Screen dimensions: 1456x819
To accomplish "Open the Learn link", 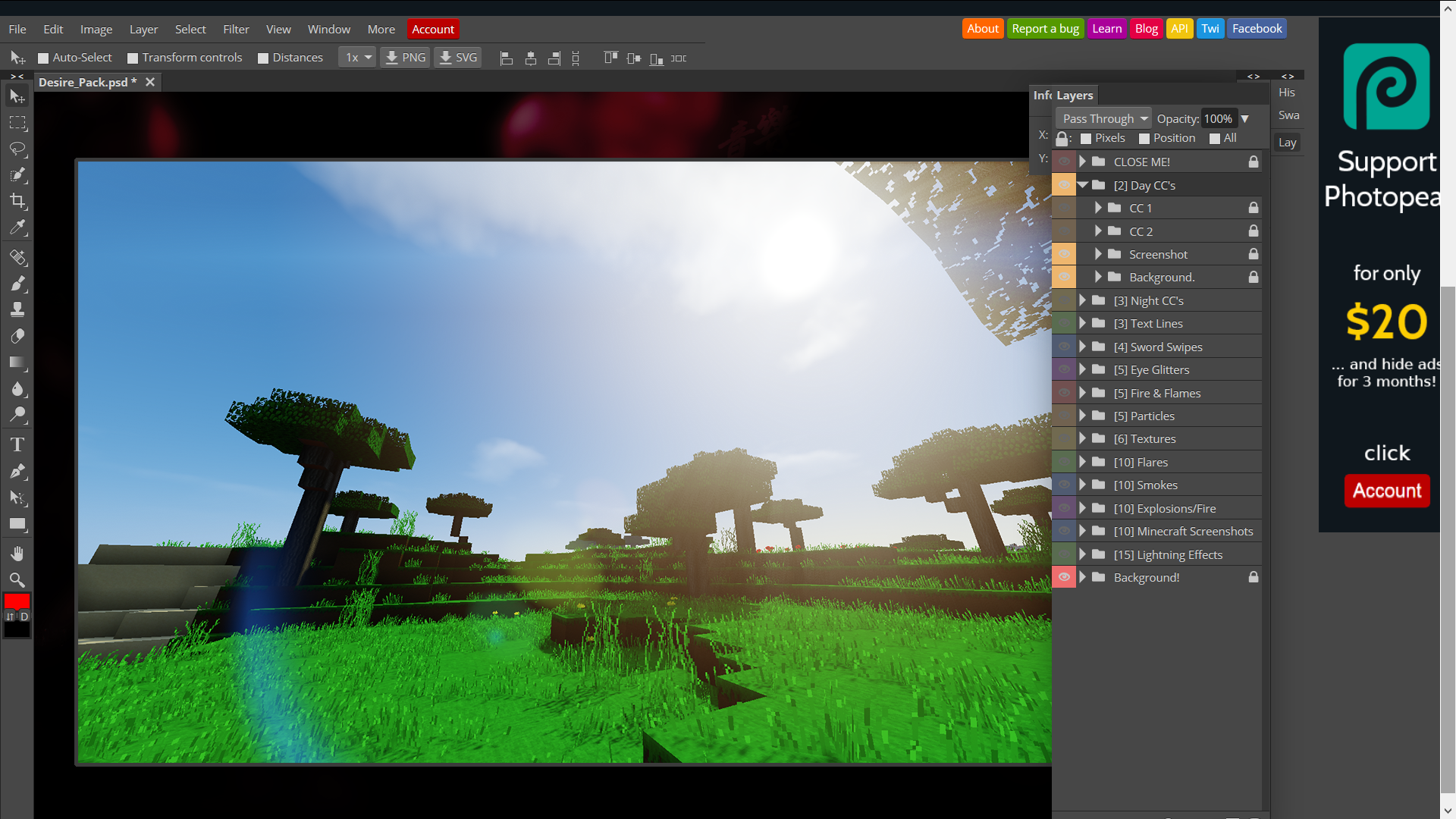I will 1106,29.
